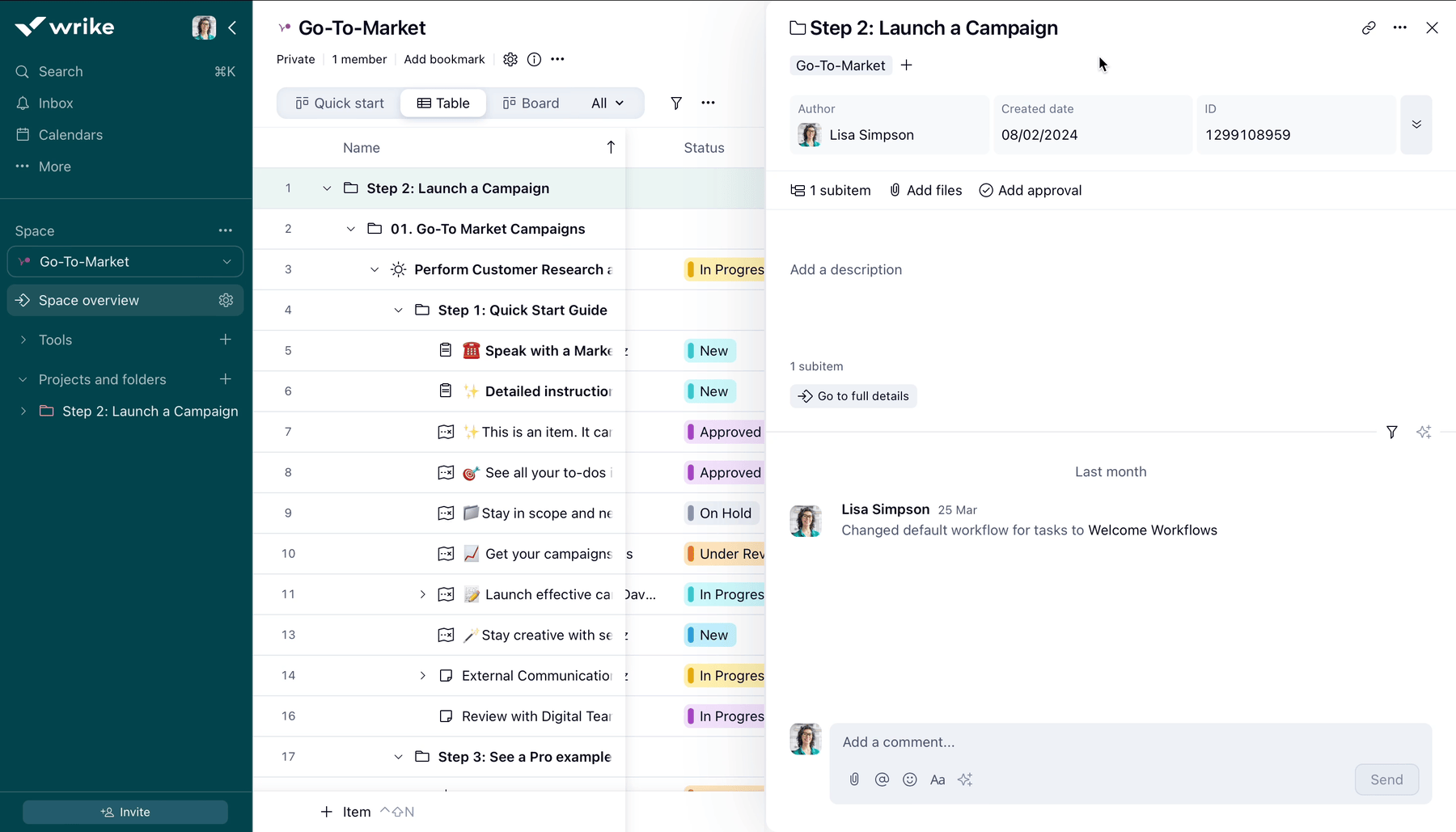Click the attach file paperclip in comment box
Screen dimensions: 1456x832
854,779
